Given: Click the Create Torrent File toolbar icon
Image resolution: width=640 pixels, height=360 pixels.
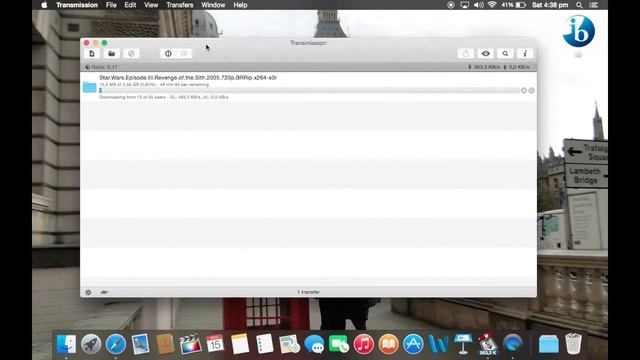Looking at the screenshot, I should tap(92, 53).
